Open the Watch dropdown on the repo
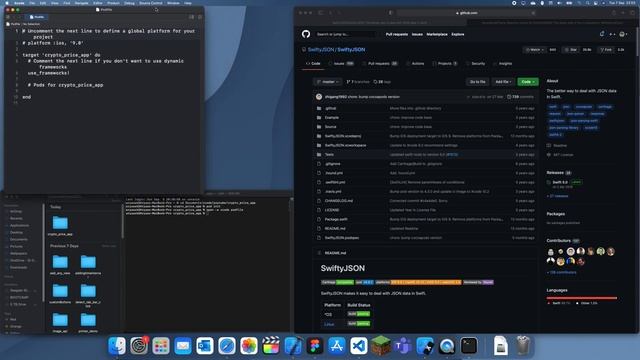Screen dimensions: 640x360 click(535, 49)
